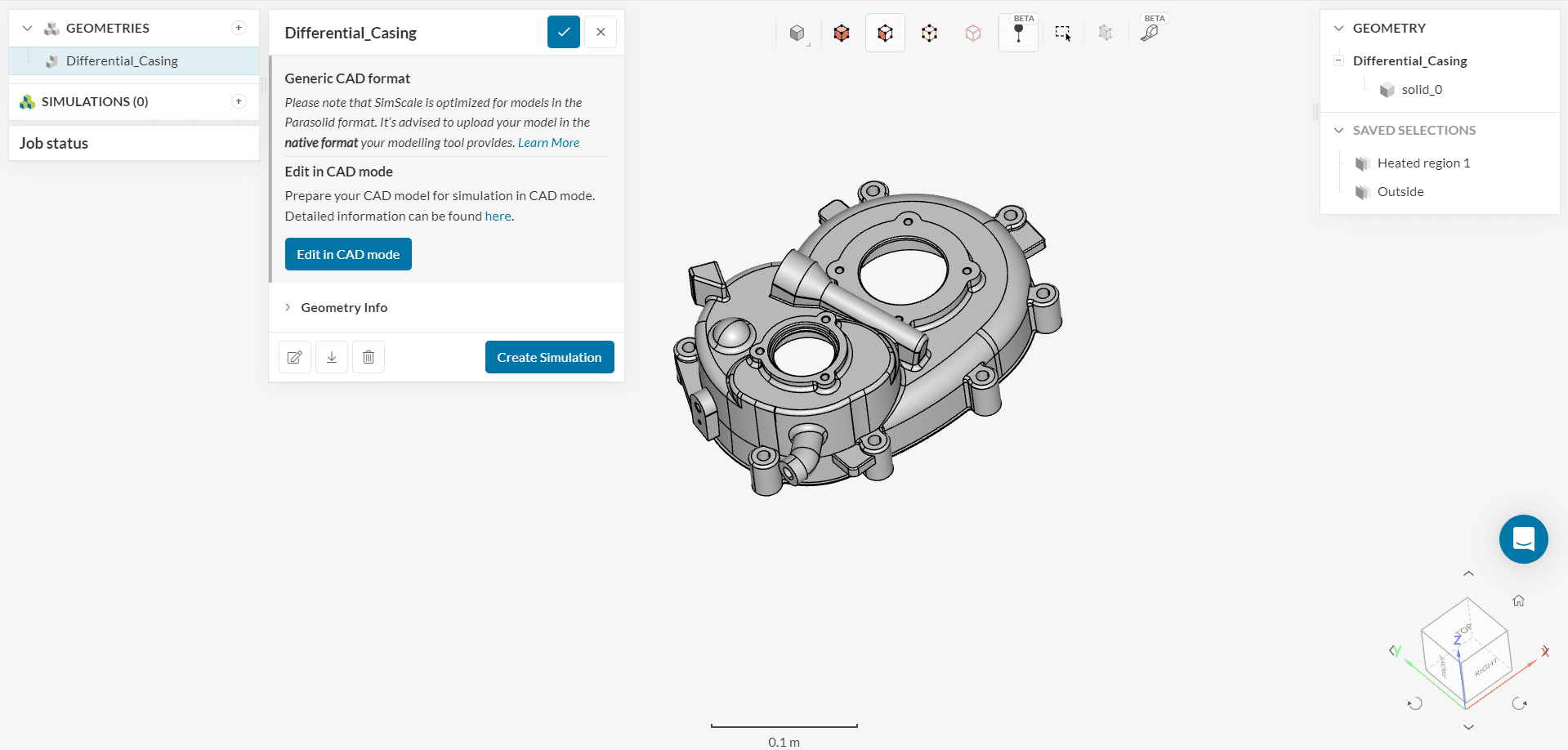Toggle the BETA pin tool

coord(1018,33)
